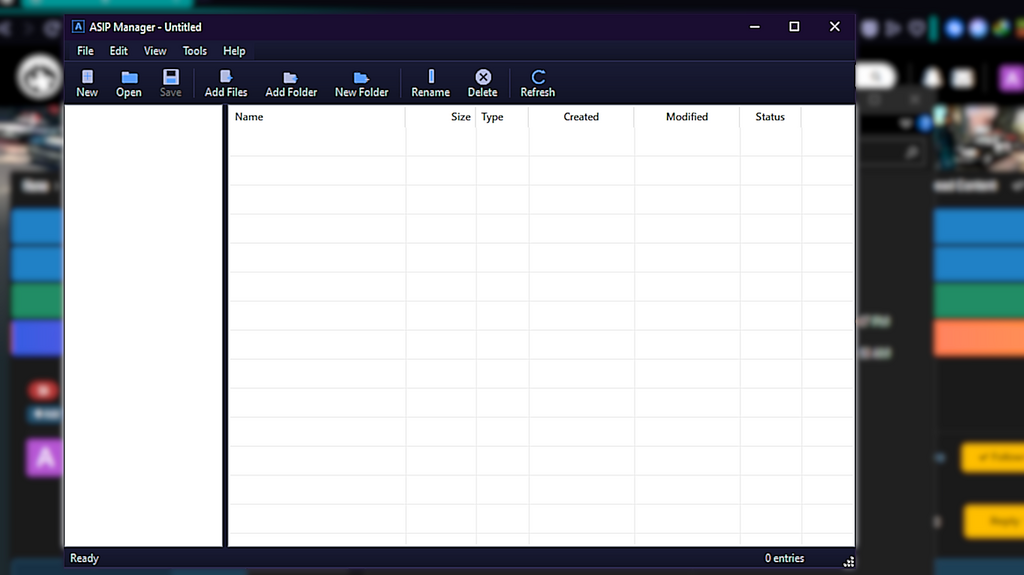1024x575 pixels.
Task: Click the empty folder tree pane
Action: tap(144, 325)
